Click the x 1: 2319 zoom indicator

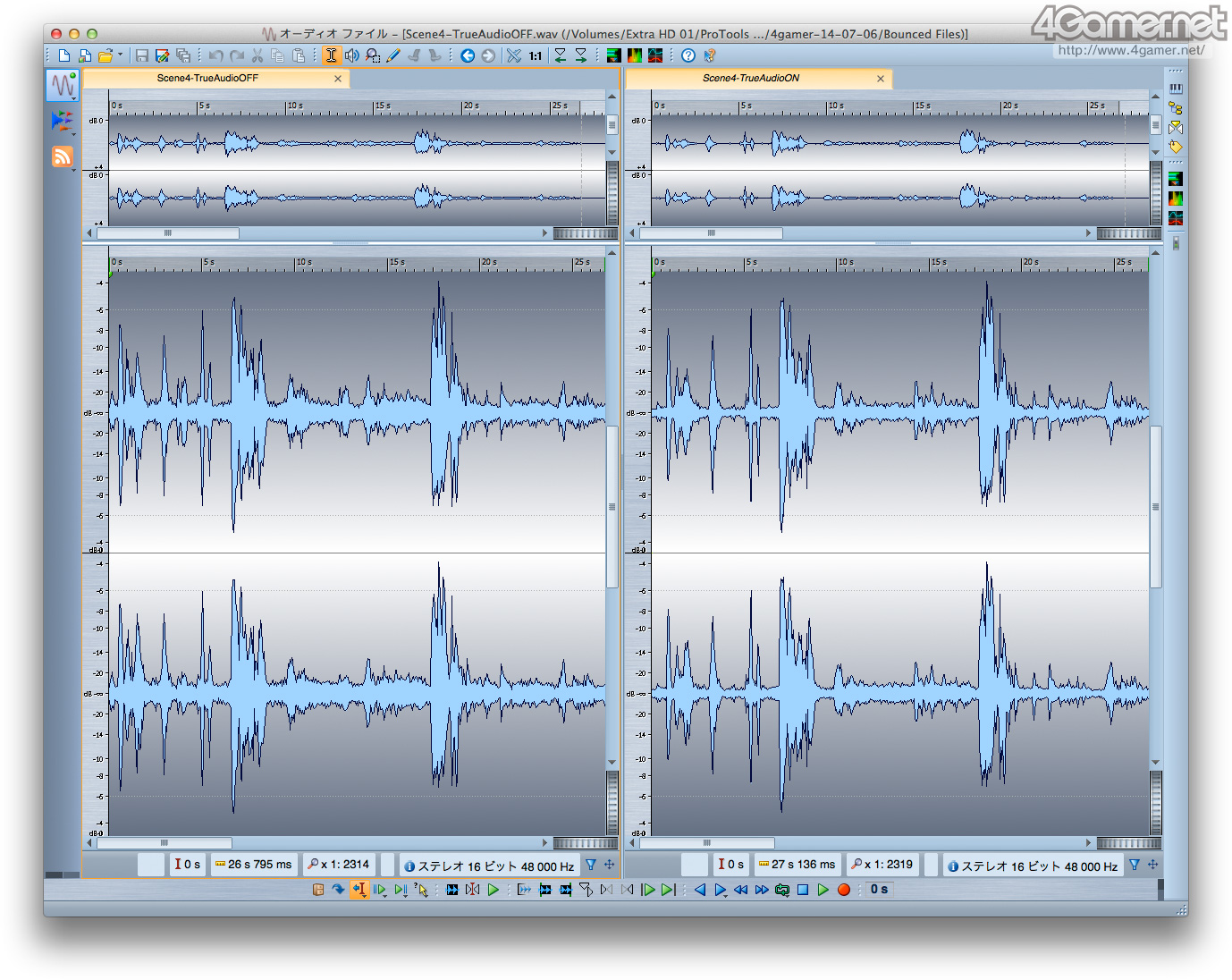click(883, 865)
